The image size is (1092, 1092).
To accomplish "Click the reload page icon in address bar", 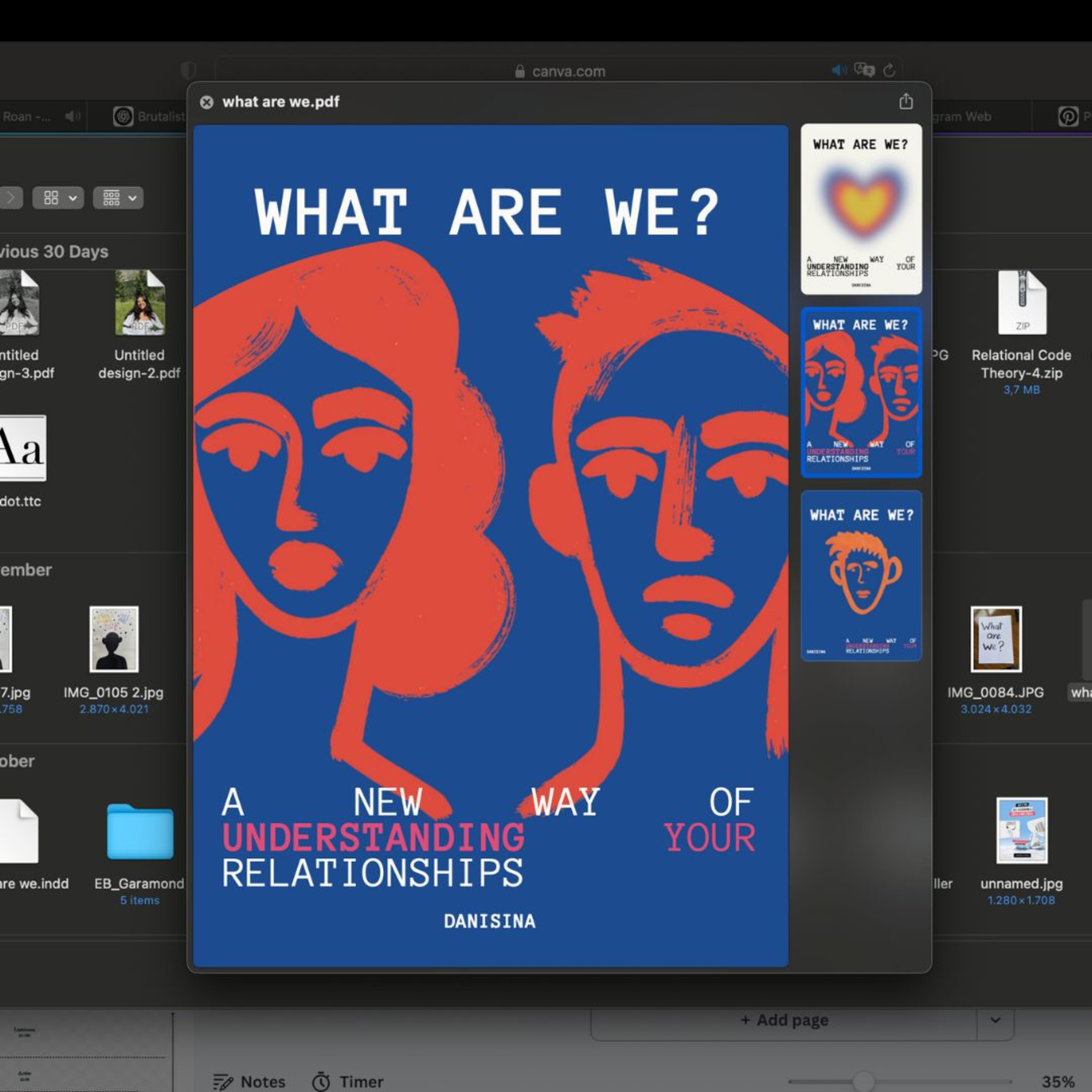I will pos(889,71).
